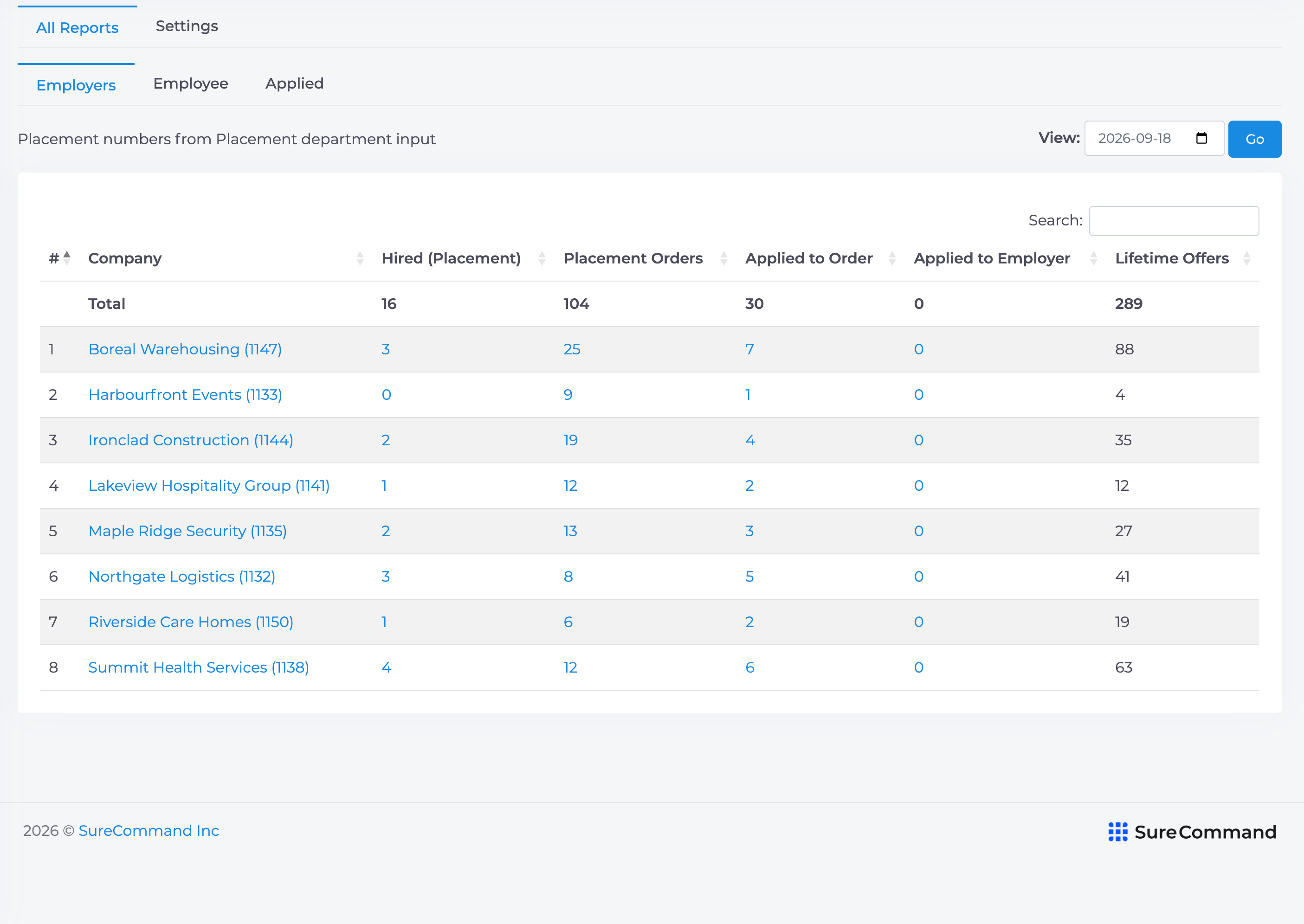The image size is (1304, 924).
Task: Open Harbourfront Events' 9 placement orders
Action: [568, 395]
